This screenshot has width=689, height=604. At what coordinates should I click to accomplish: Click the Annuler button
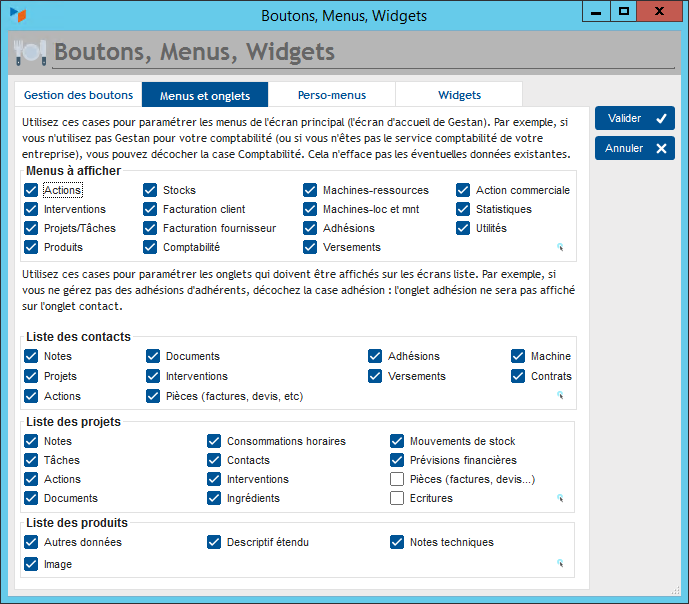tap(635, 148)
